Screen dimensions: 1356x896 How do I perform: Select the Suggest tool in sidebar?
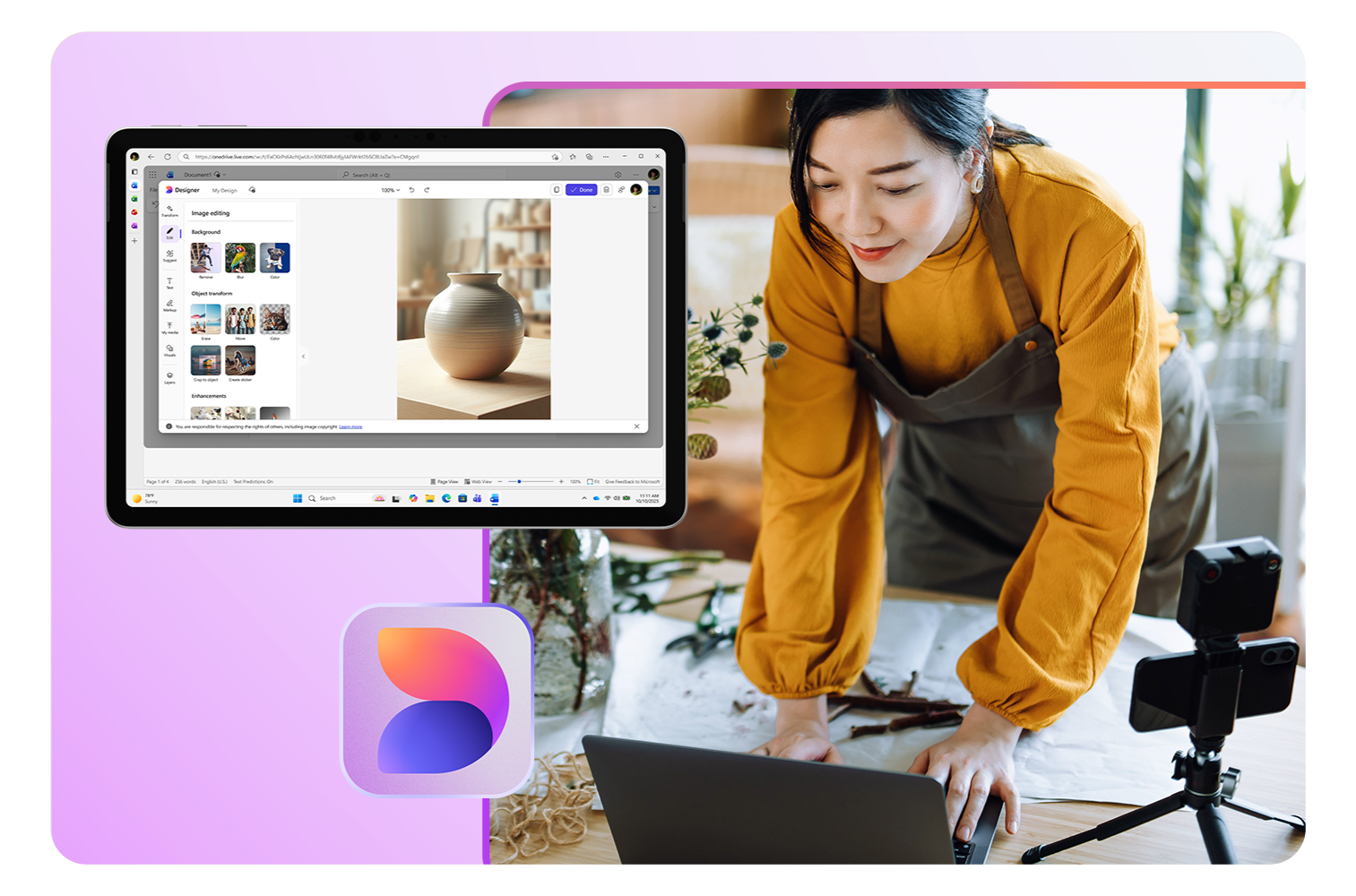coord(169,255)
